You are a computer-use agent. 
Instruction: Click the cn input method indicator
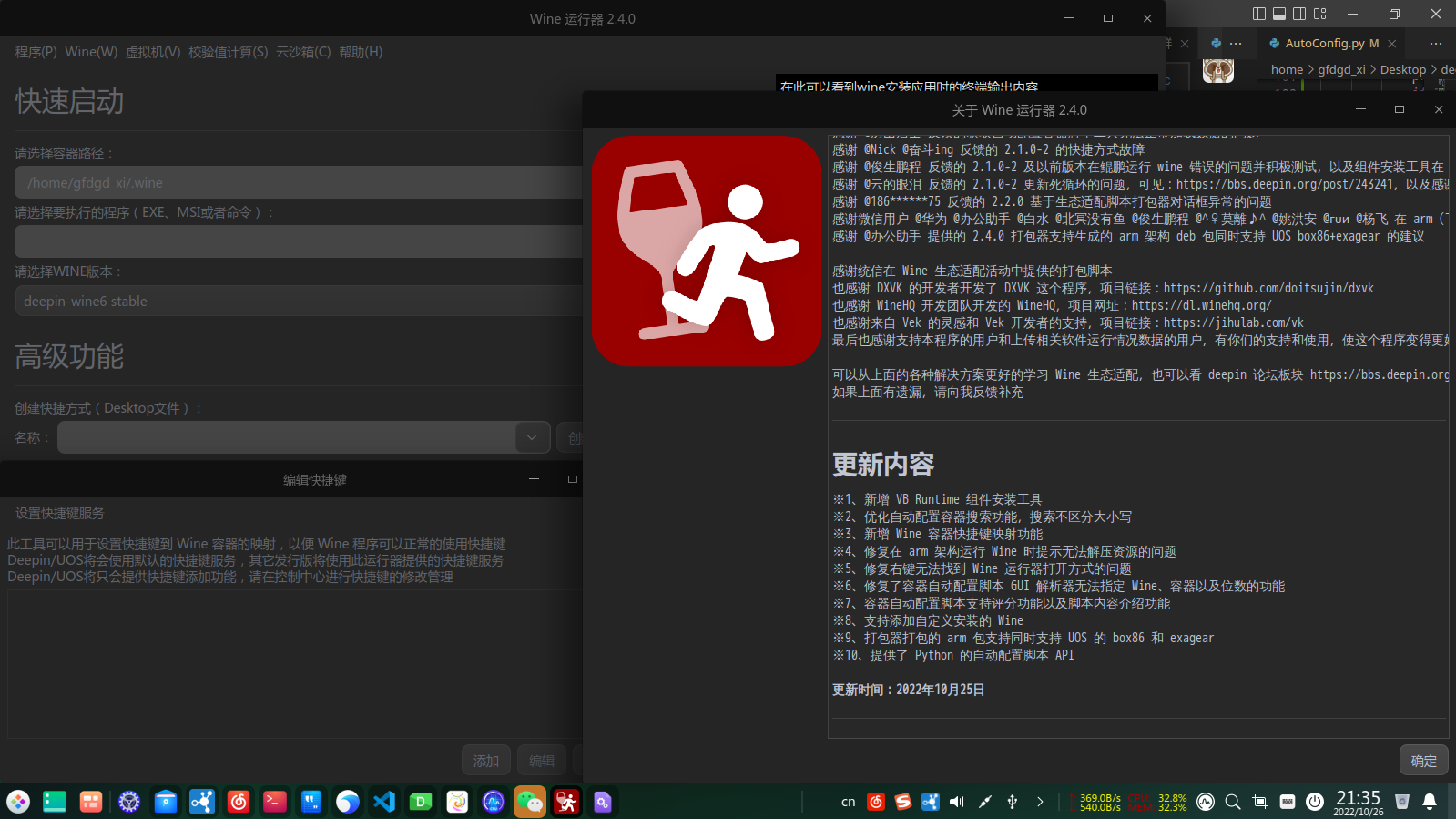pos(848,802)
